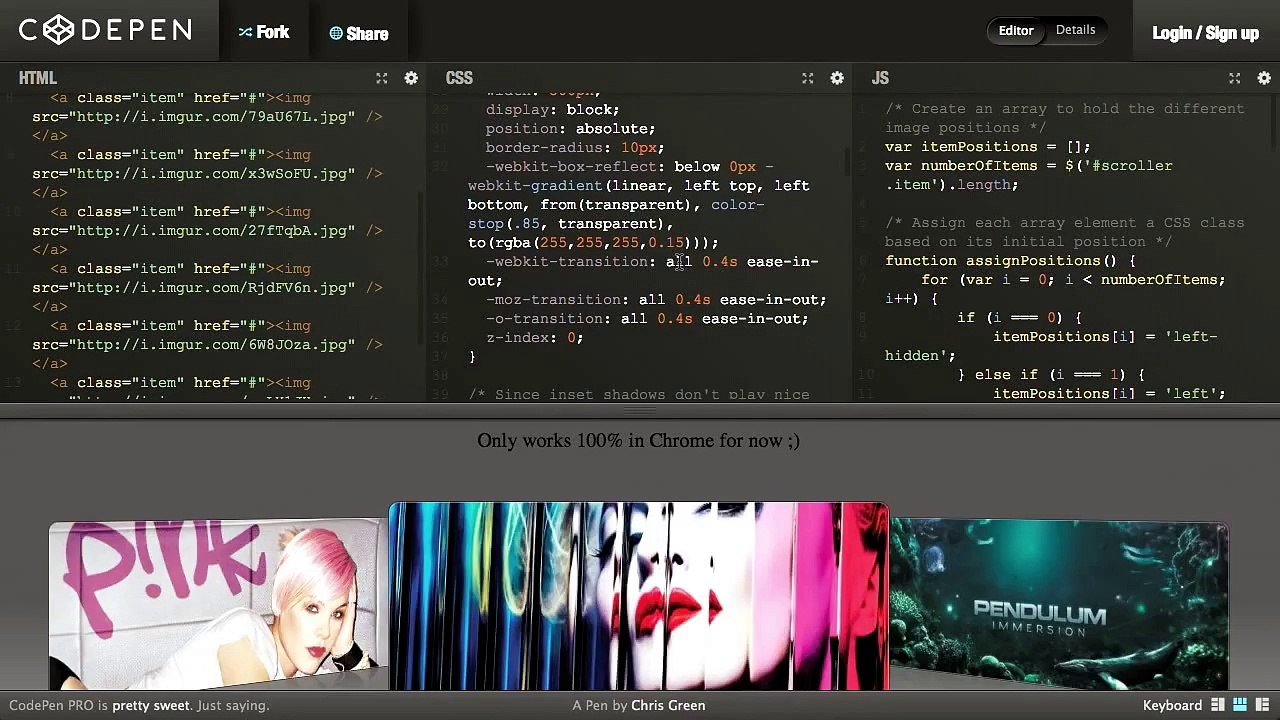This screenshot has width=1280, height=720.
Task: Fork this pen
Action: click(x=264, y=32)
